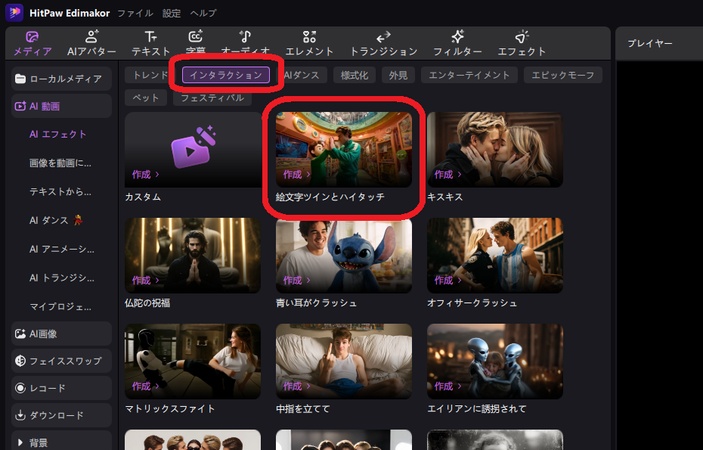Click the purple video wand icon on カスタム
This screenshot has height=450, width=703.
click(193, 147)
